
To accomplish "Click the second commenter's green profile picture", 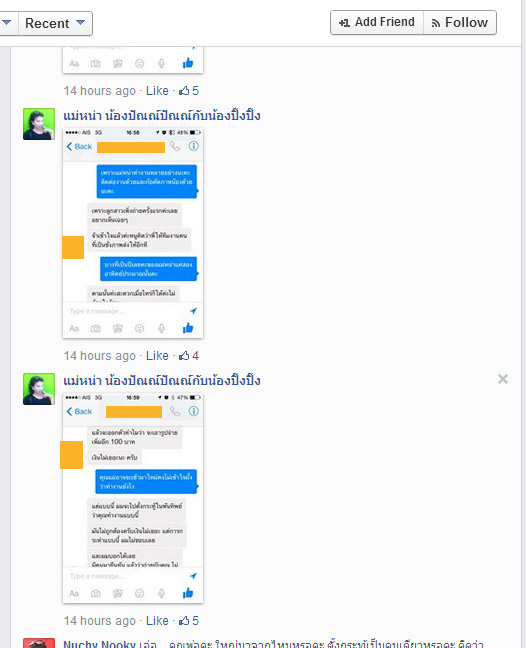I will (x=39, y=389).
